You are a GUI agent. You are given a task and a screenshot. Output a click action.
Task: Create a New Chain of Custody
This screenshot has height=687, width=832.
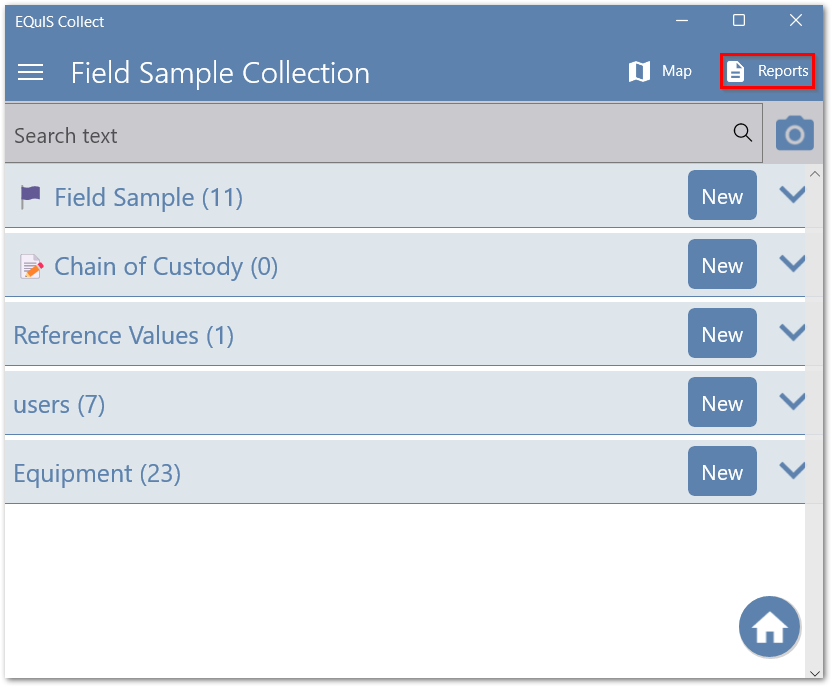click(x=722, y=265)
